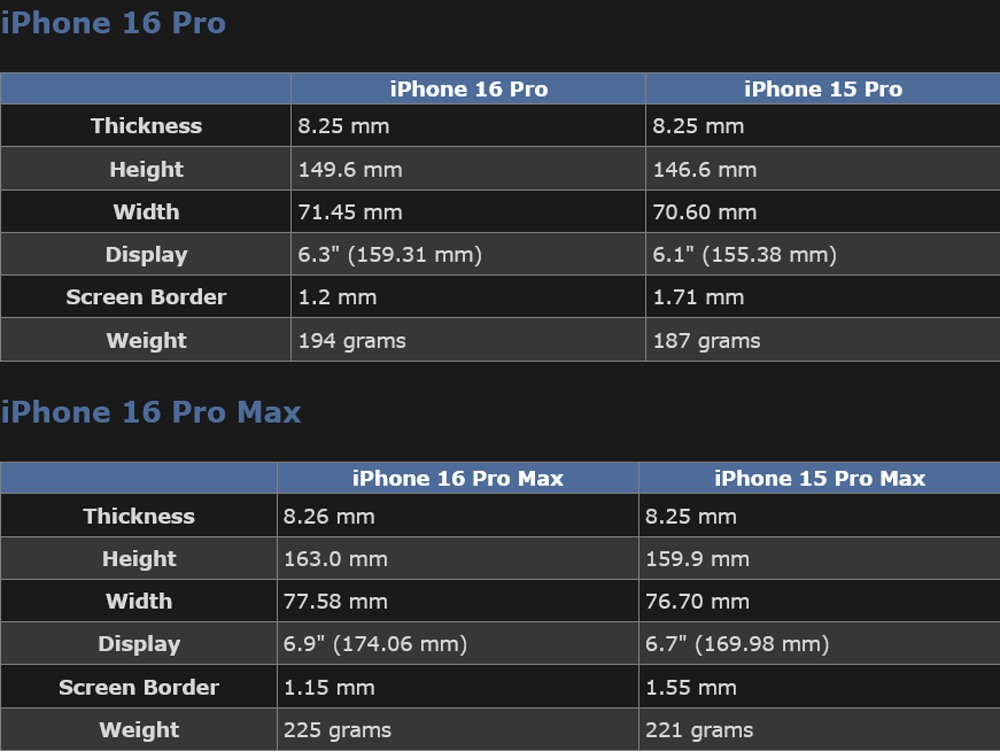
Task: Select the iPhone 15 Pro column header
Action: pos(823,89)
